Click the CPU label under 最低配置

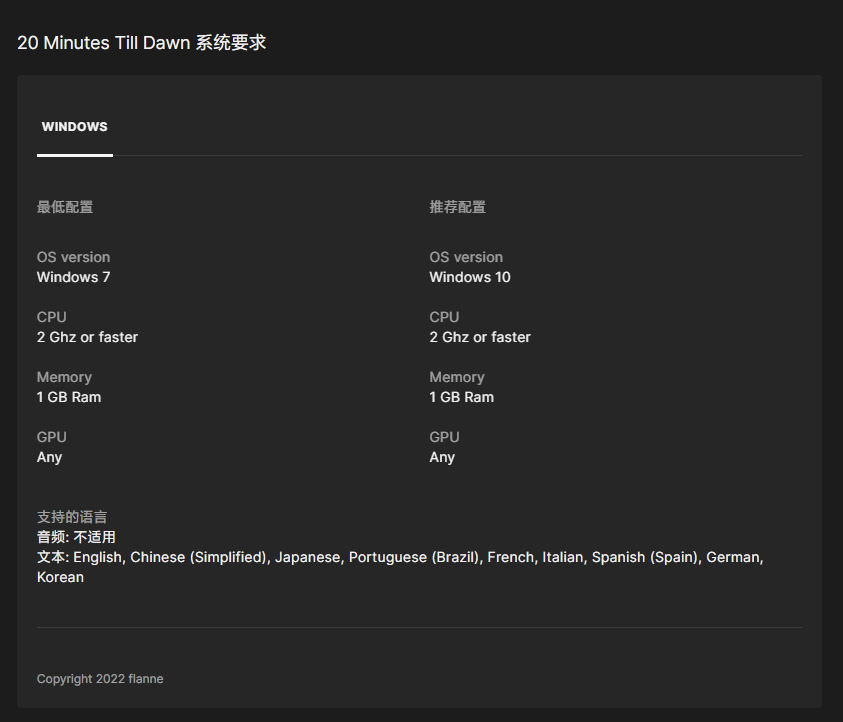click(x=52, y=317)
